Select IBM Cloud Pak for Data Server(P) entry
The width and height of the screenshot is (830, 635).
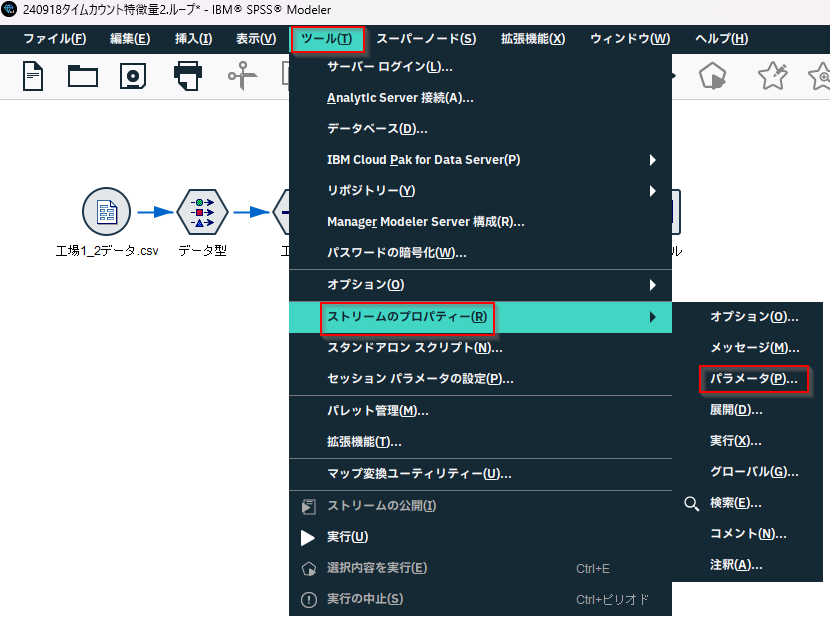point(480,160)
